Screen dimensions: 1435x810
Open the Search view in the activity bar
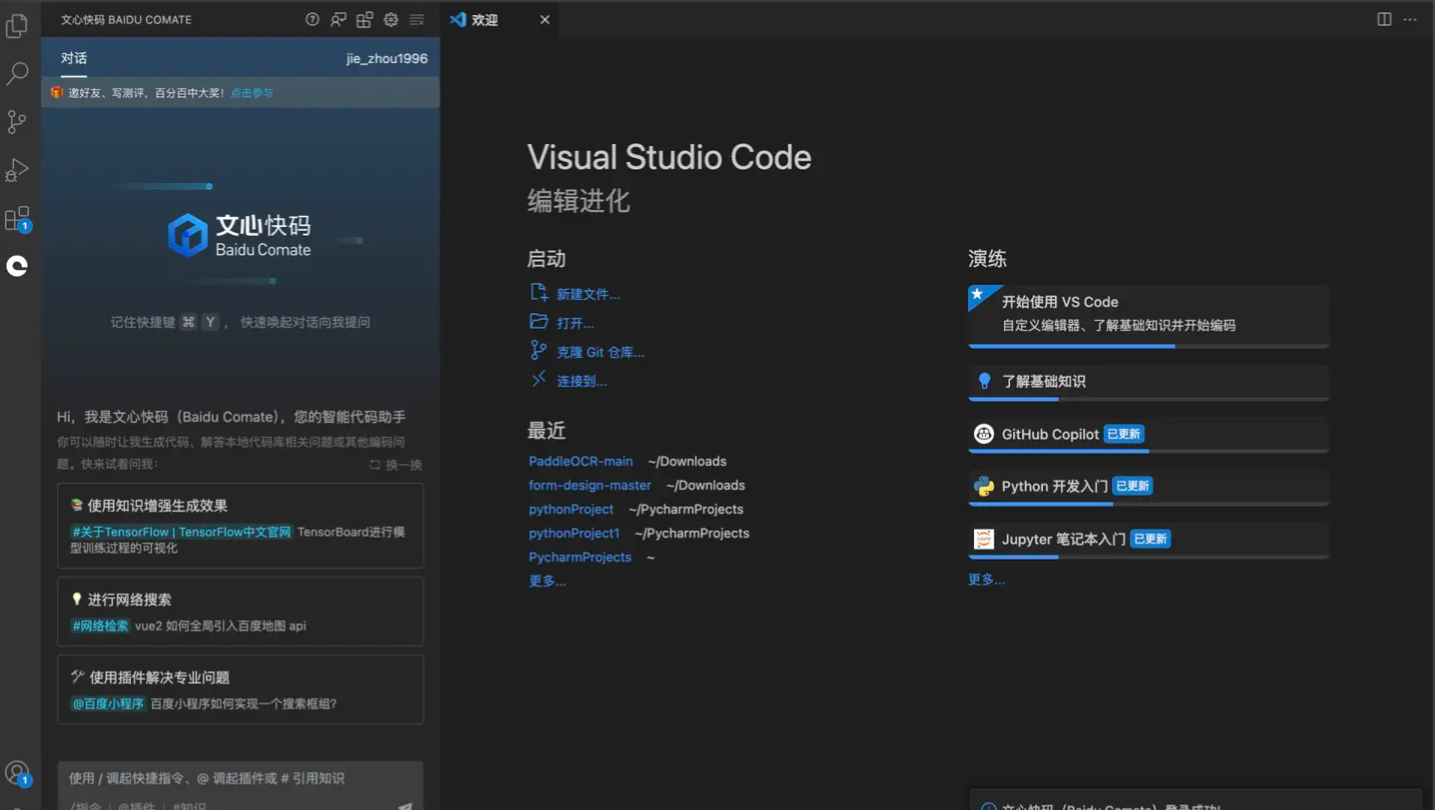17,73
